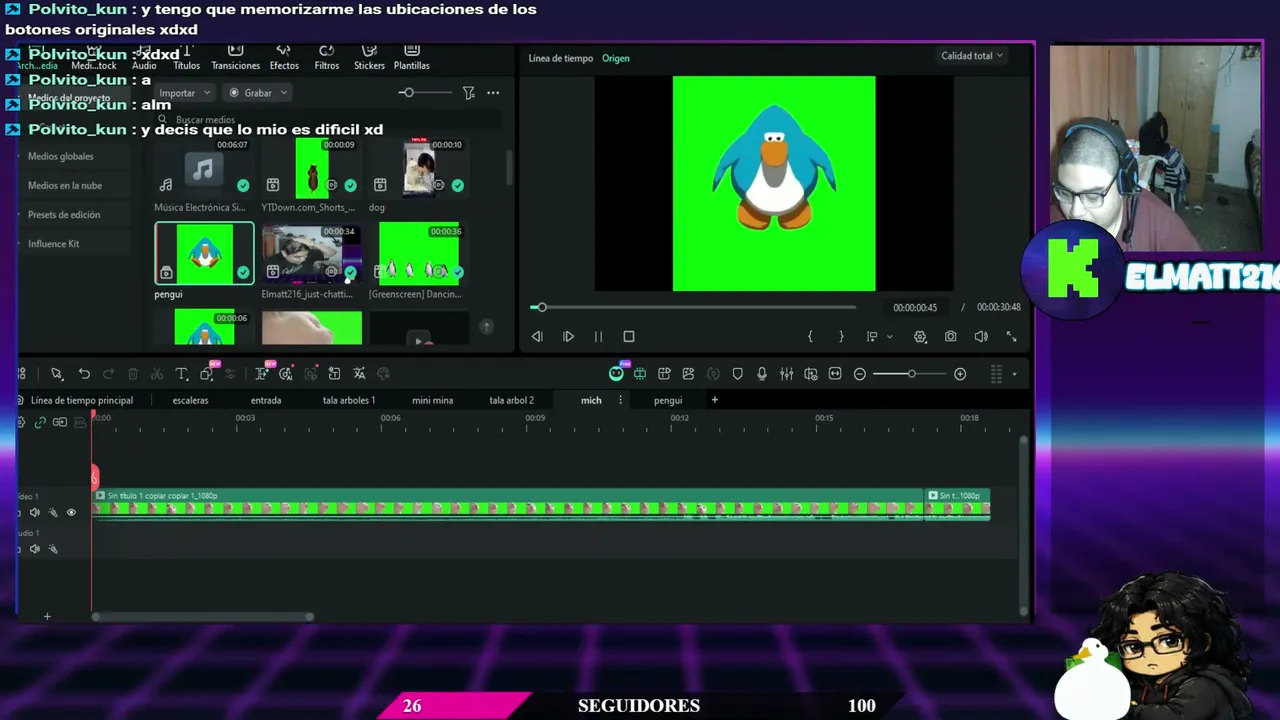1280x720 pixels.
Task: Zoom out the timeline with minus button
Action: coord(860,374)
